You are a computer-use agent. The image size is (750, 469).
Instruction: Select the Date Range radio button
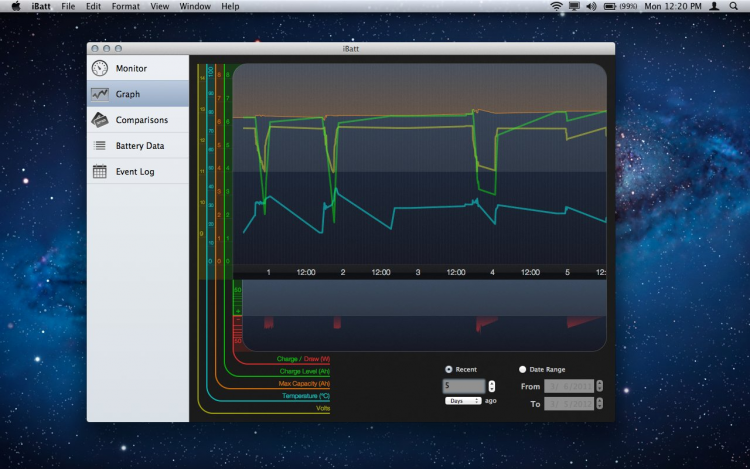pos(522,369)
